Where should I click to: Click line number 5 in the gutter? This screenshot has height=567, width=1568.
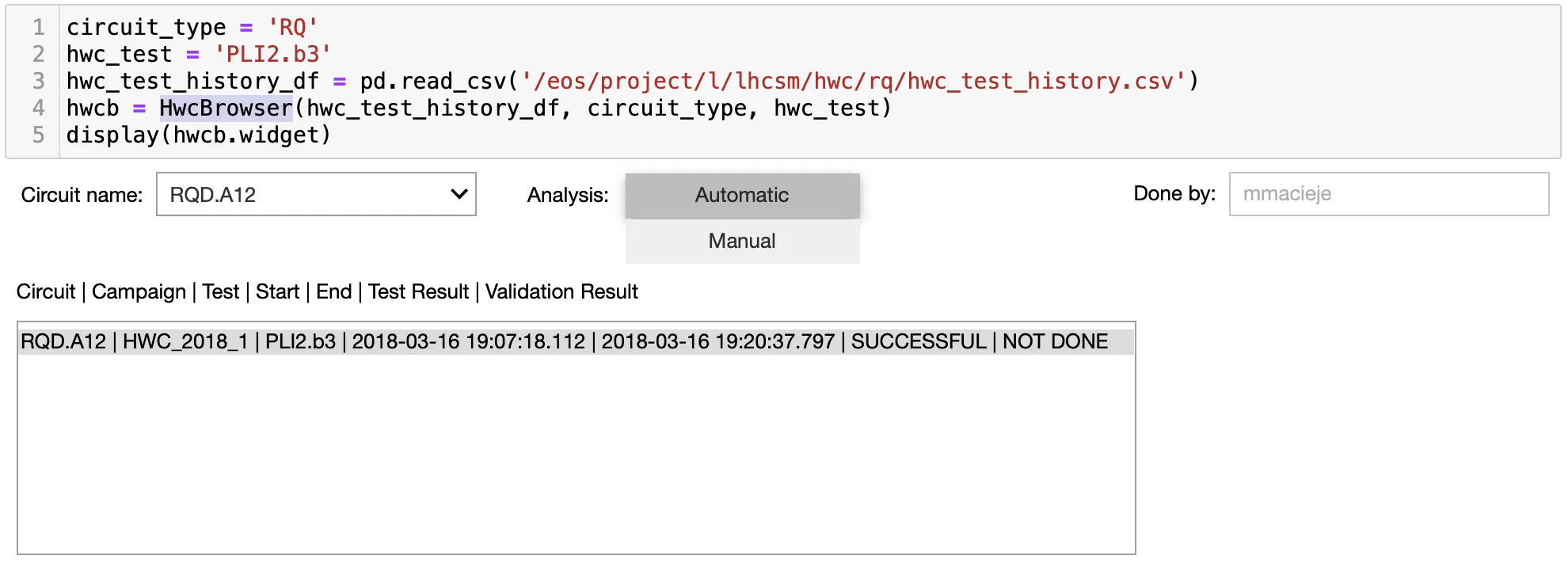pyautogui.click(x=38, y=135)
